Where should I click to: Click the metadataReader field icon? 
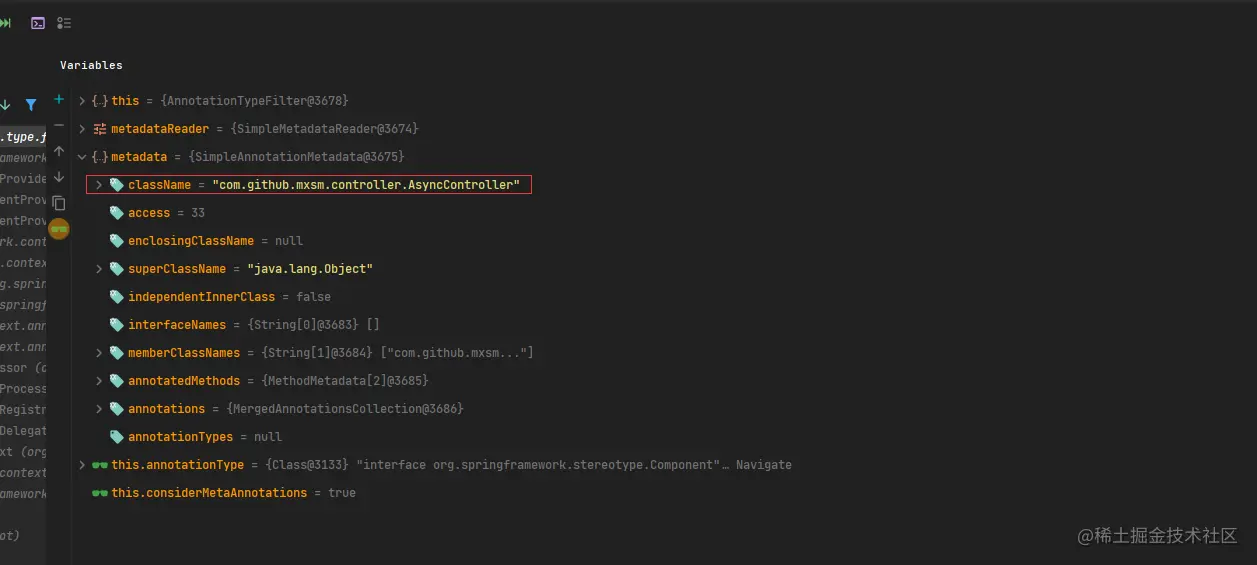100,129
